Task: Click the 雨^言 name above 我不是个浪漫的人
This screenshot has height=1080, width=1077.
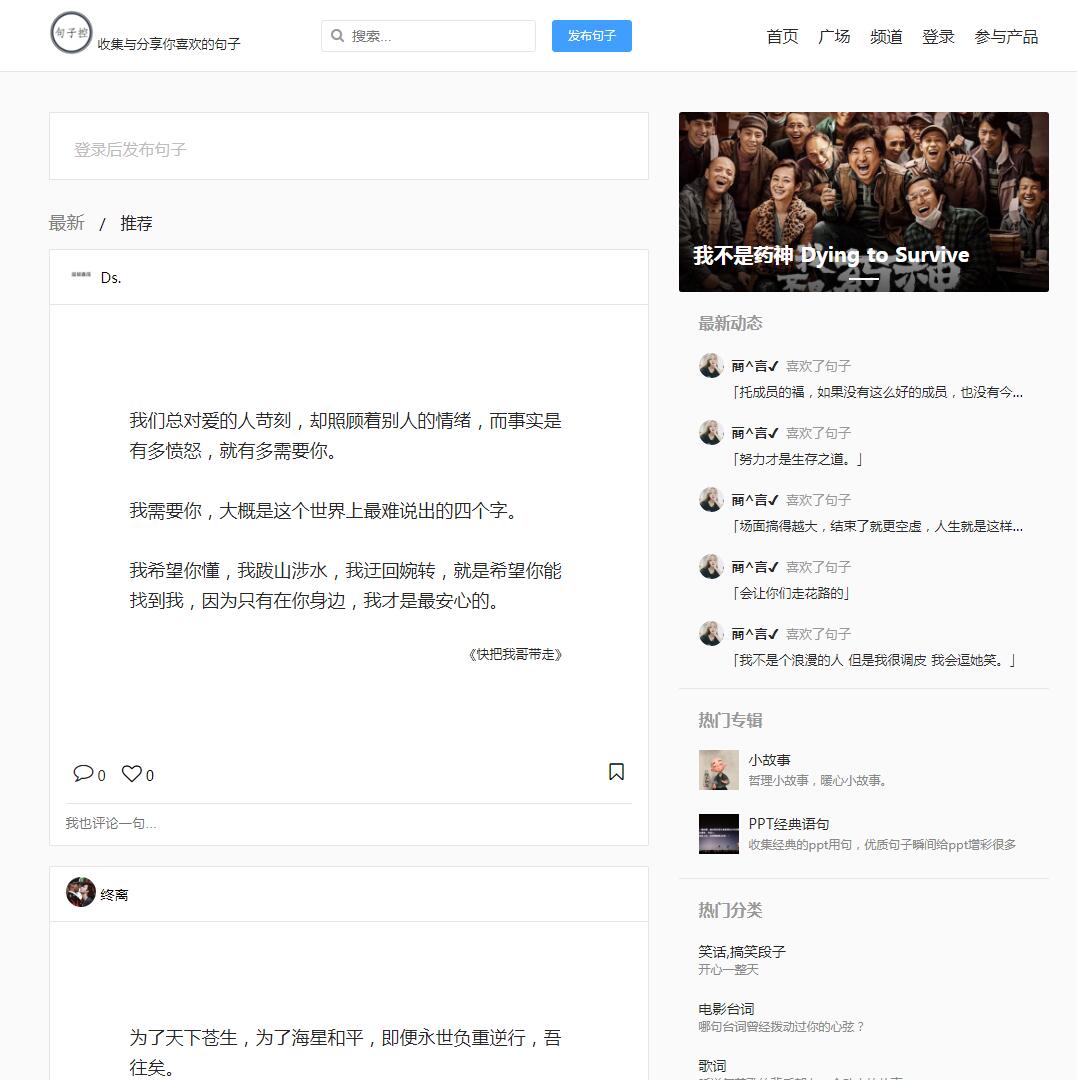Action: point(755,634)
